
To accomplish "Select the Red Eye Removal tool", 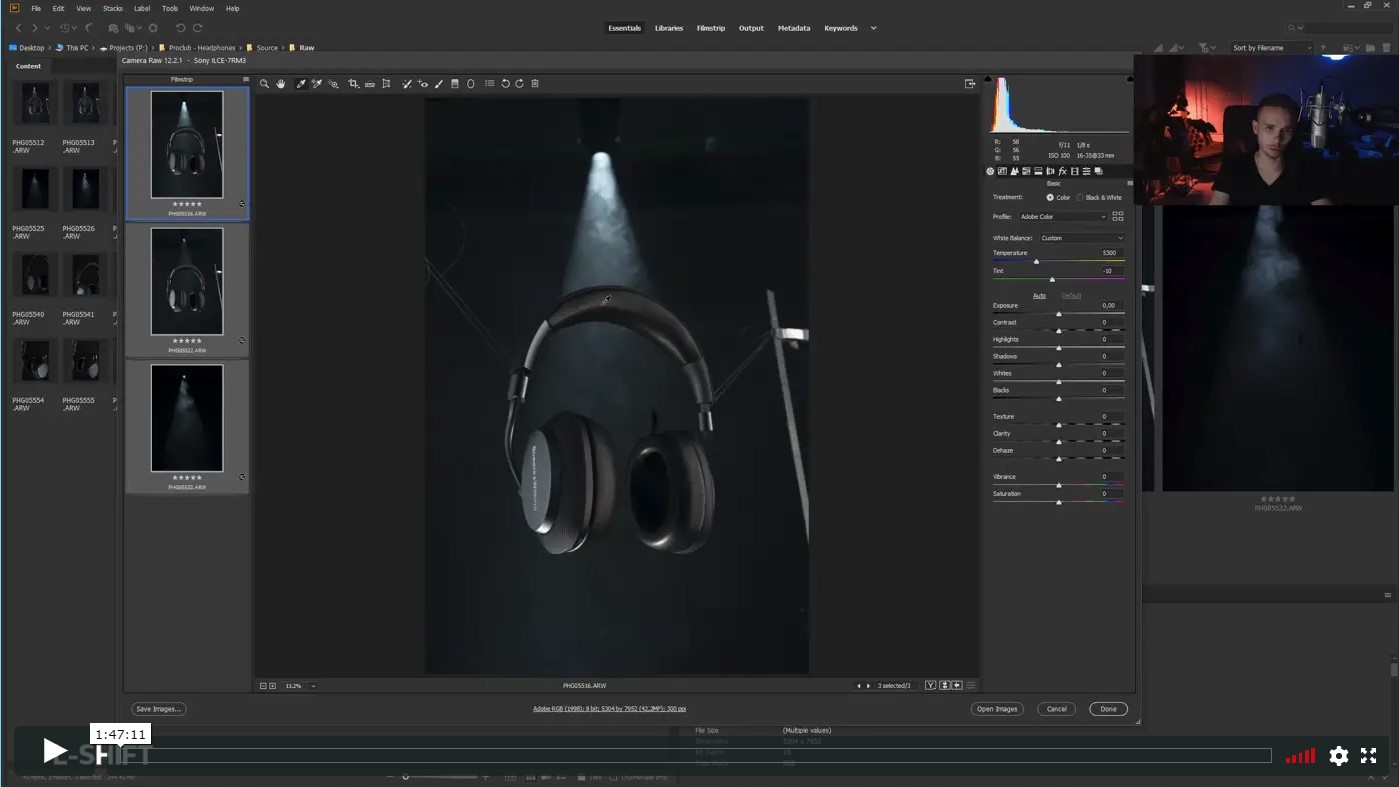I will point(423,84).
